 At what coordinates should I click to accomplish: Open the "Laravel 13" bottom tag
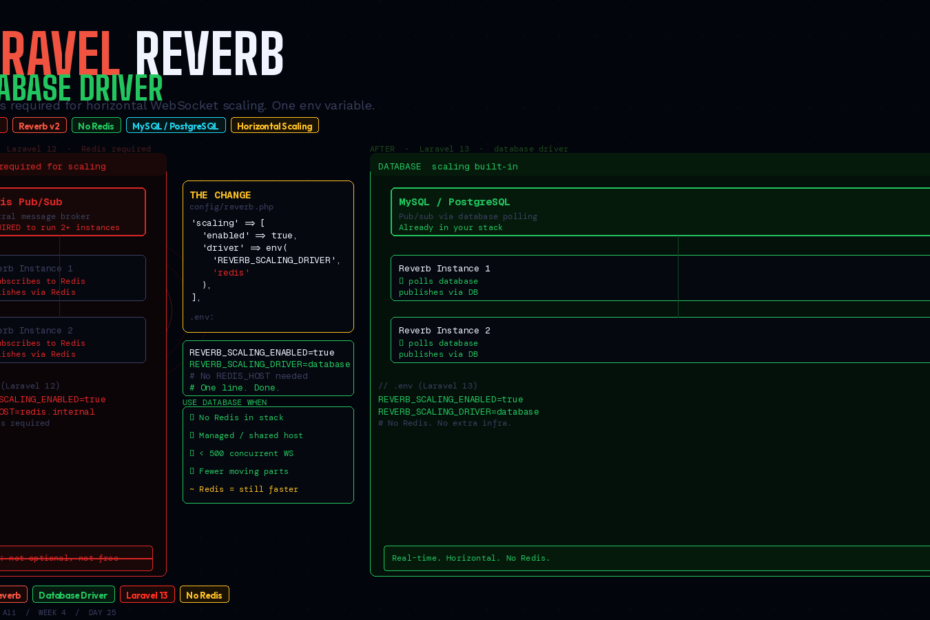[x=147, y=595]
